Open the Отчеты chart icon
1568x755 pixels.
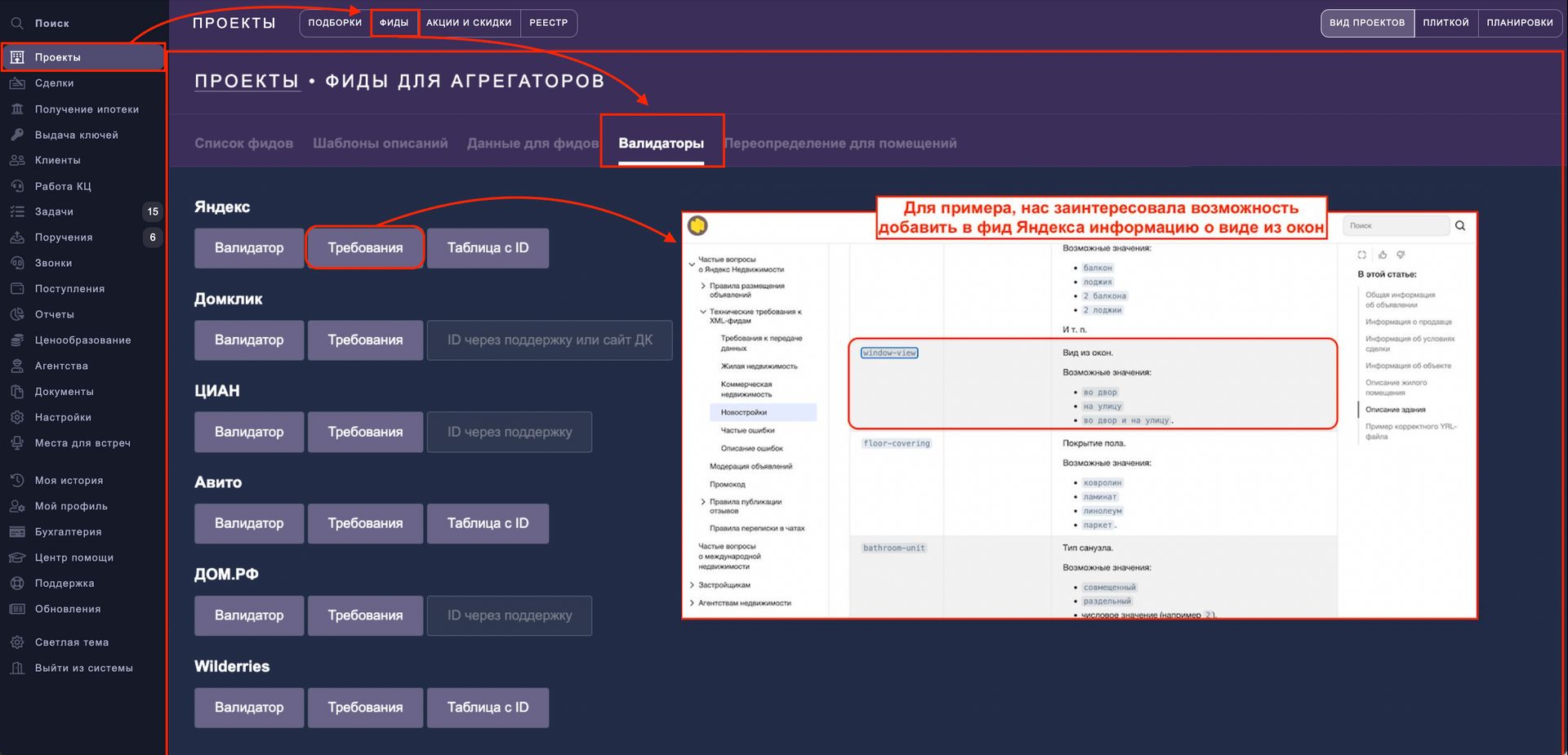coord(17,314)
